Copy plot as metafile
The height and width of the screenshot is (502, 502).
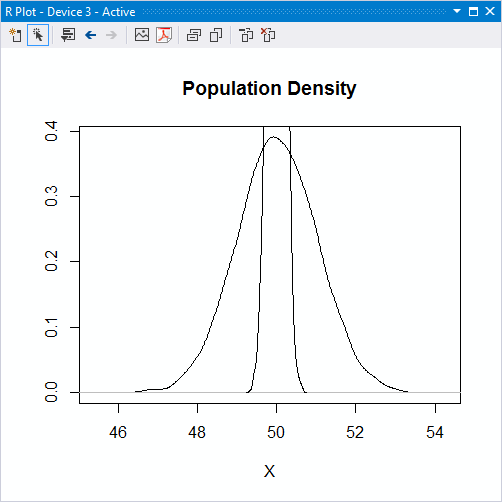click(x=216, y=35)
